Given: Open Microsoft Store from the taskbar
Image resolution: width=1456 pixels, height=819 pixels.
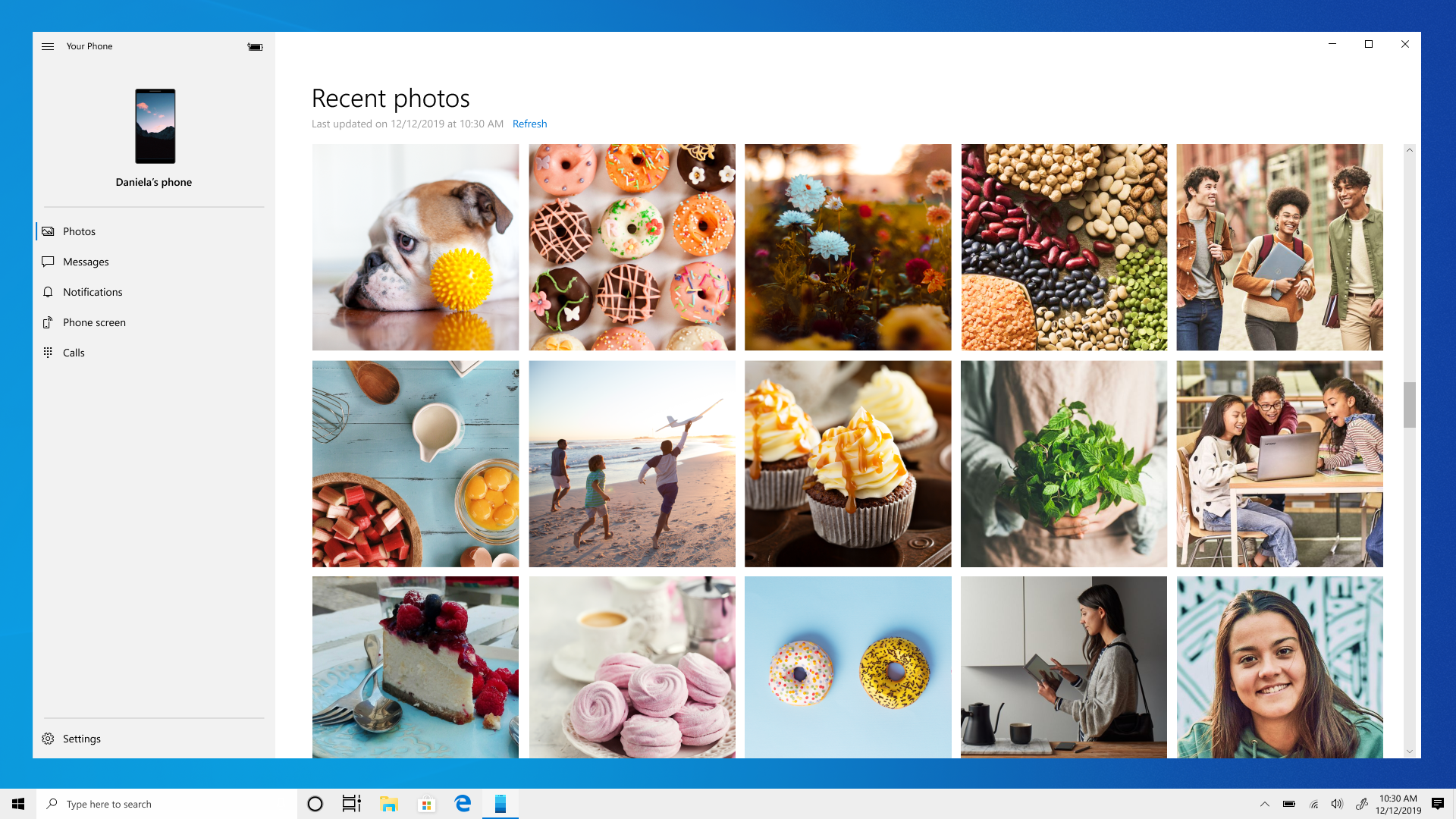Looking at the screenshot, I should point(426,804).
